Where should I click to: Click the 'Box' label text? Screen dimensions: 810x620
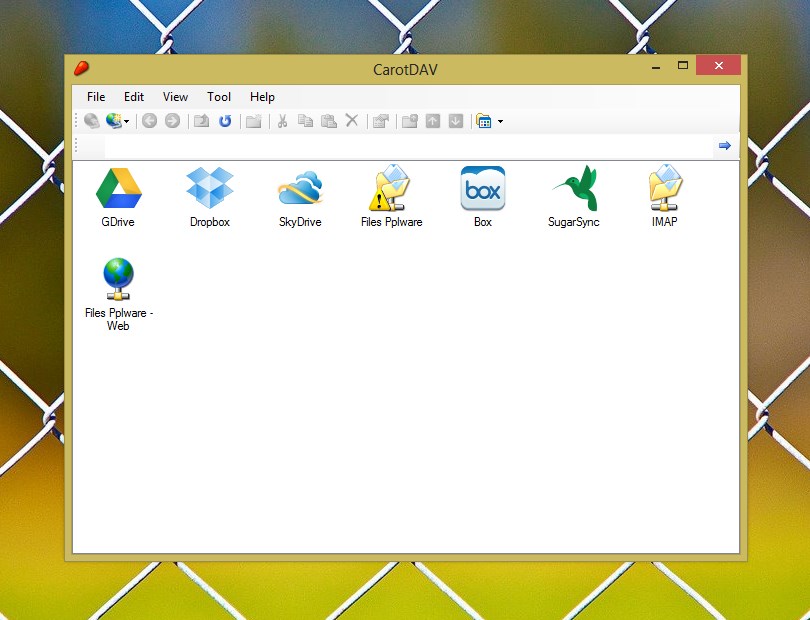[x=482, y=222]
